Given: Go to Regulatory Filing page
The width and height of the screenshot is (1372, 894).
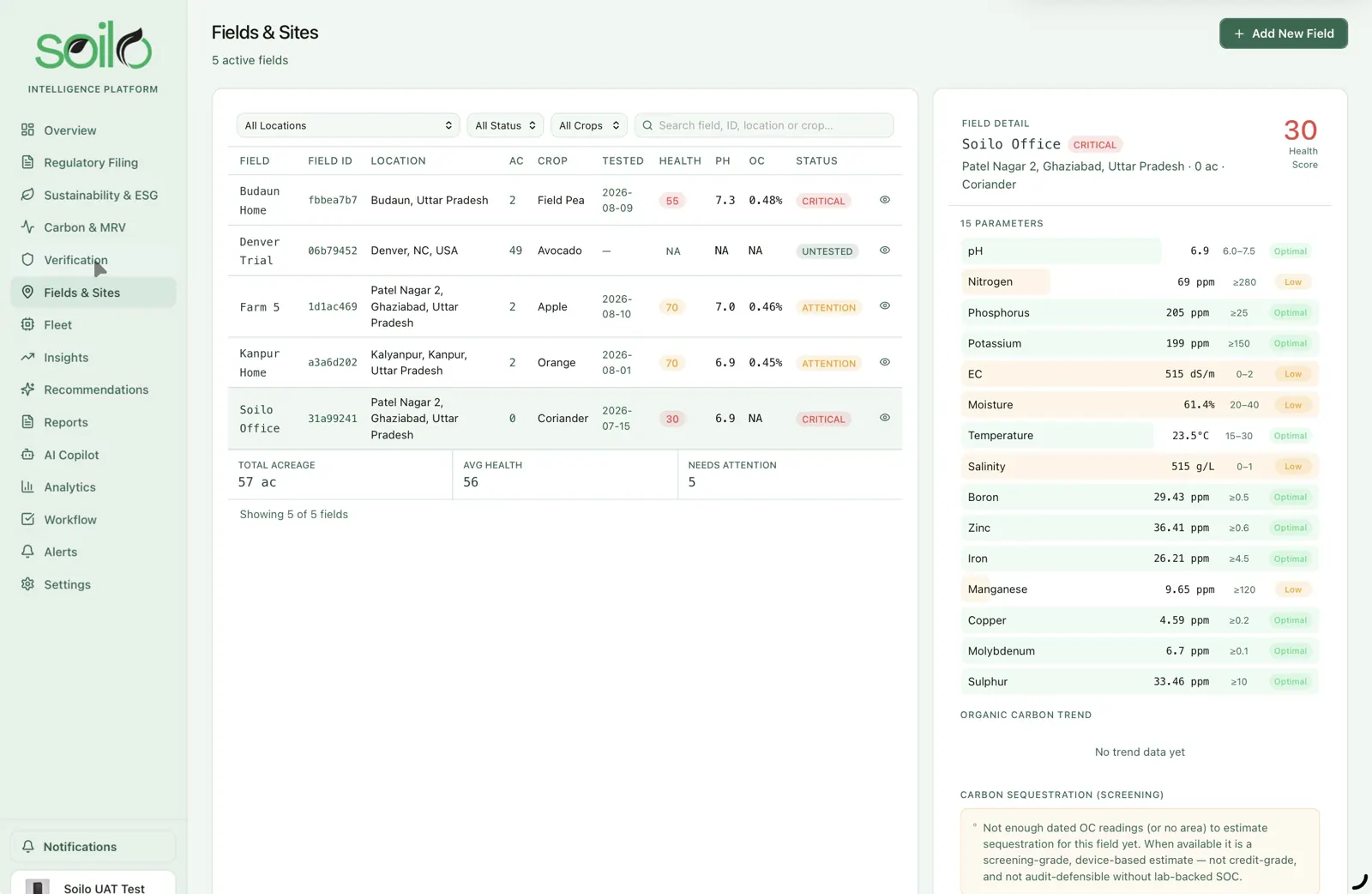Looking at the screenshot, I should (93, 162).
